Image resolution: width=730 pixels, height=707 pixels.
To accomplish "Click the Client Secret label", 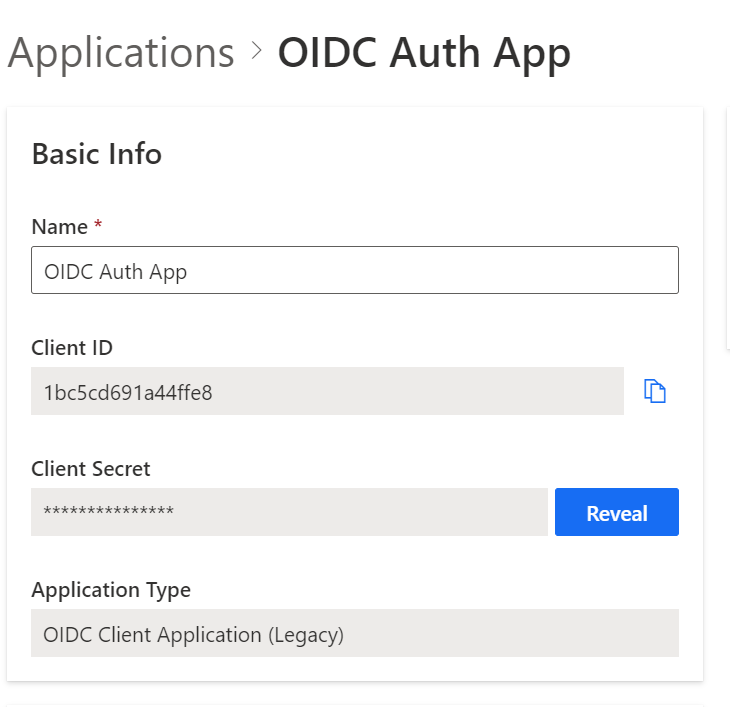I will click(x=90, y=469).
